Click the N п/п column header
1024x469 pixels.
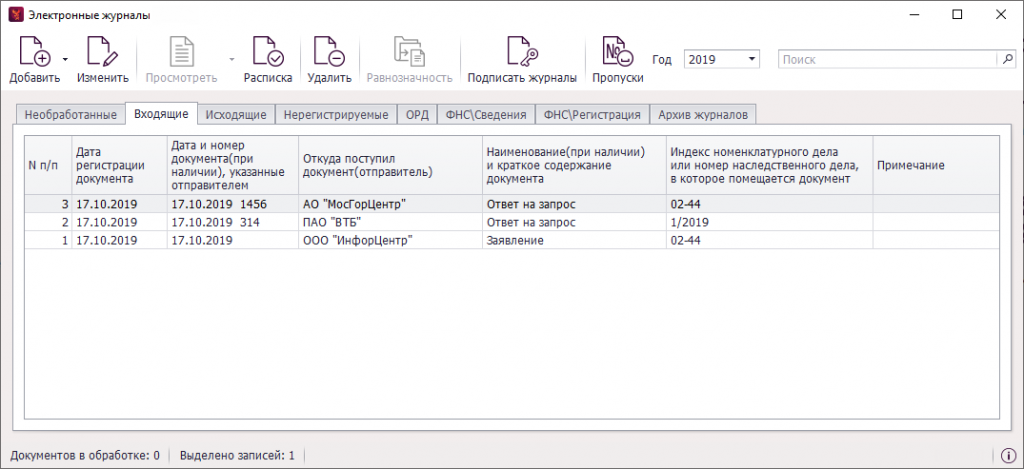coord(48,165)
